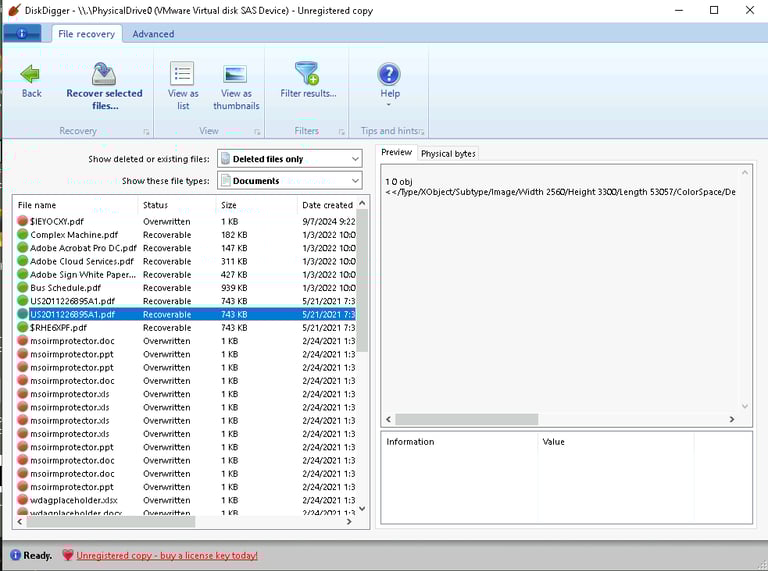Open the Help question mark icon
Screen dimensions: 768x571
[389, 74]
